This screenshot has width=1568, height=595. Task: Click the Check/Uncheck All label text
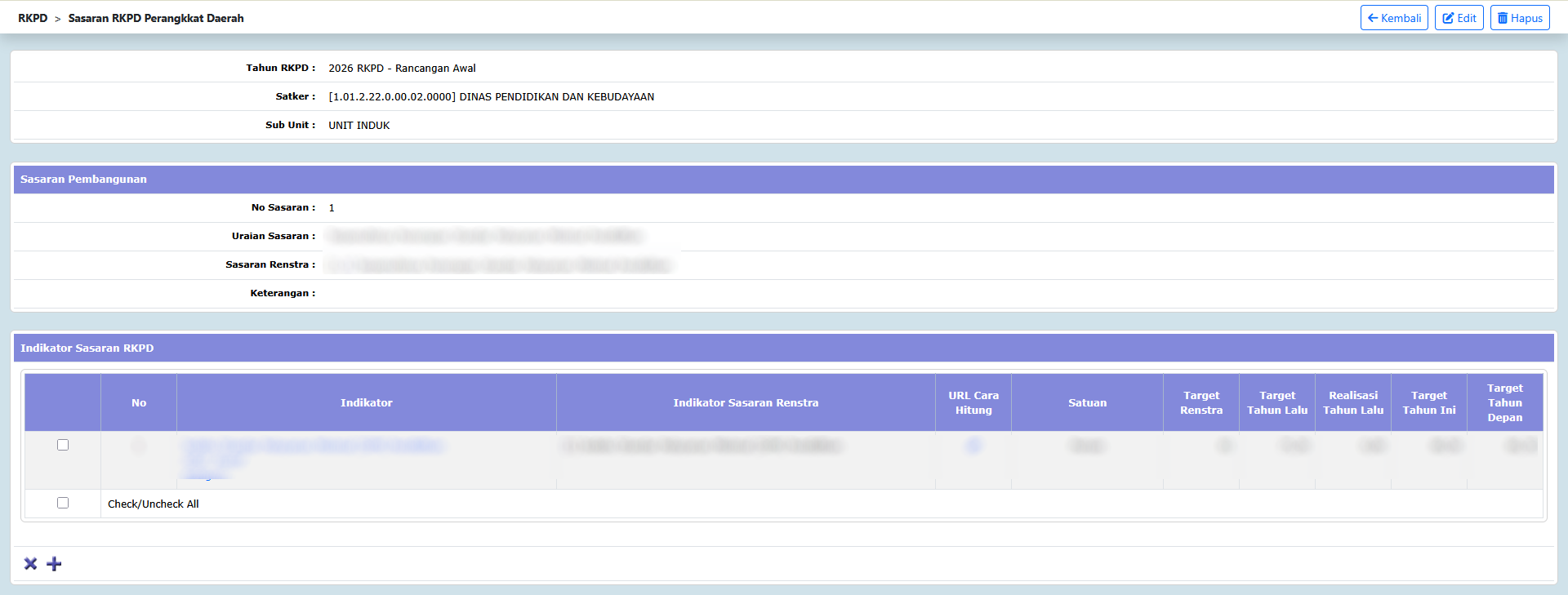click(154, 504)
